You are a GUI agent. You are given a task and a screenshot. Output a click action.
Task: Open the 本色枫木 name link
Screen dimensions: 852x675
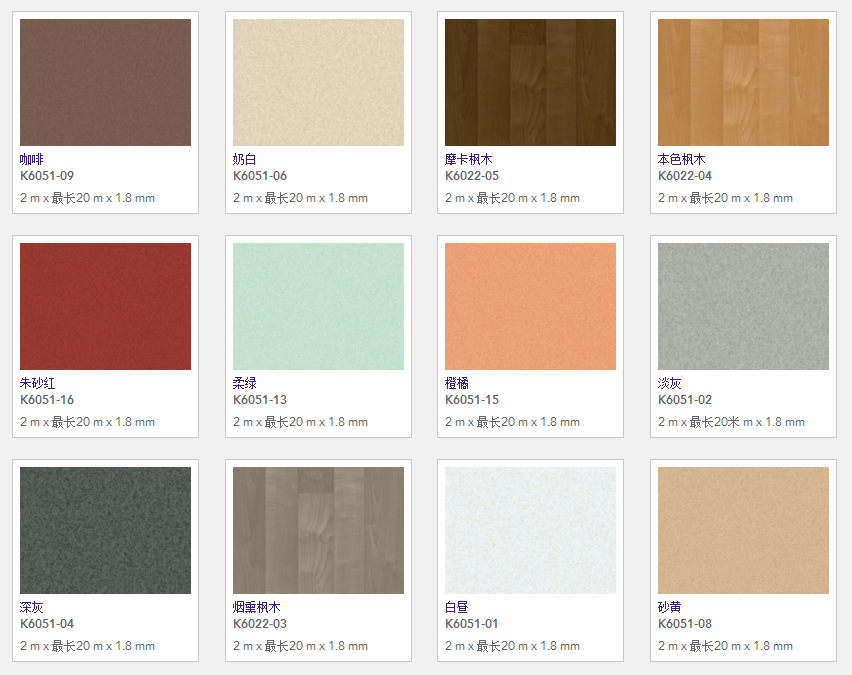682,159
